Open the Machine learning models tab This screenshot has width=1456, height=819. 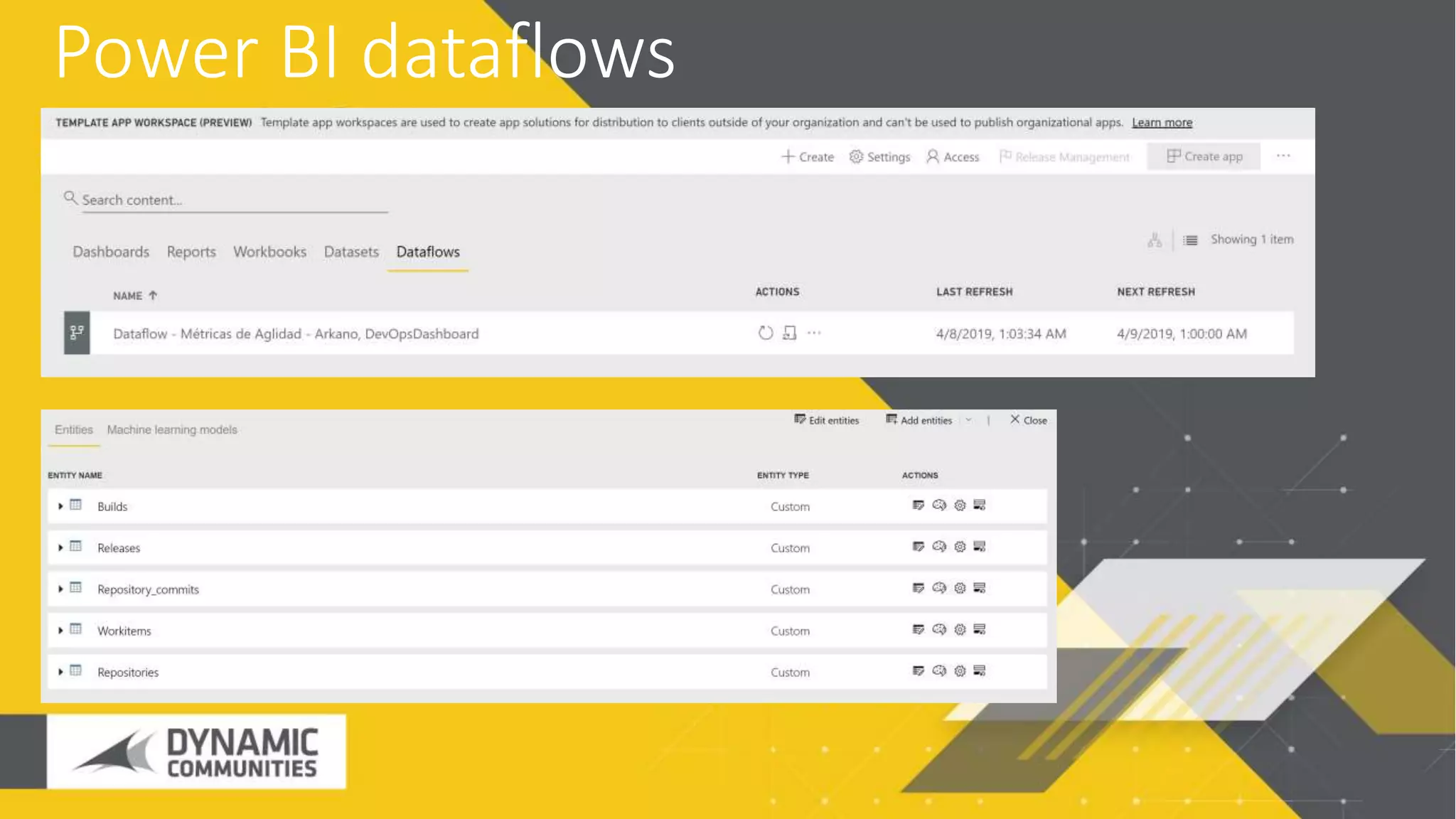coord(172,429)
